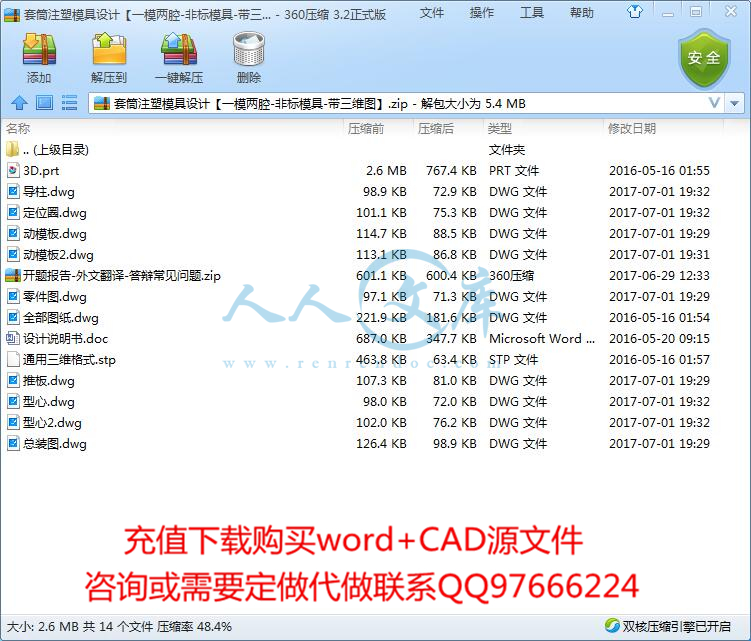This screenshot has width=751, height=641.
Task: Click the 删除 (Delete) trash icon
Action: 249,49
